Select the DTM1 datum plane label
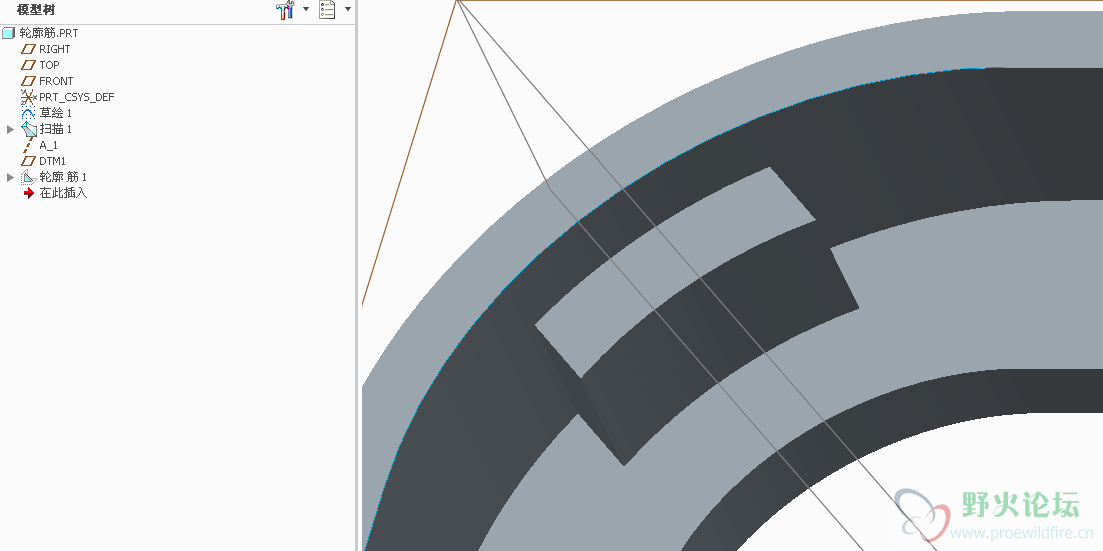1103x551 pixels. point(53,161)
